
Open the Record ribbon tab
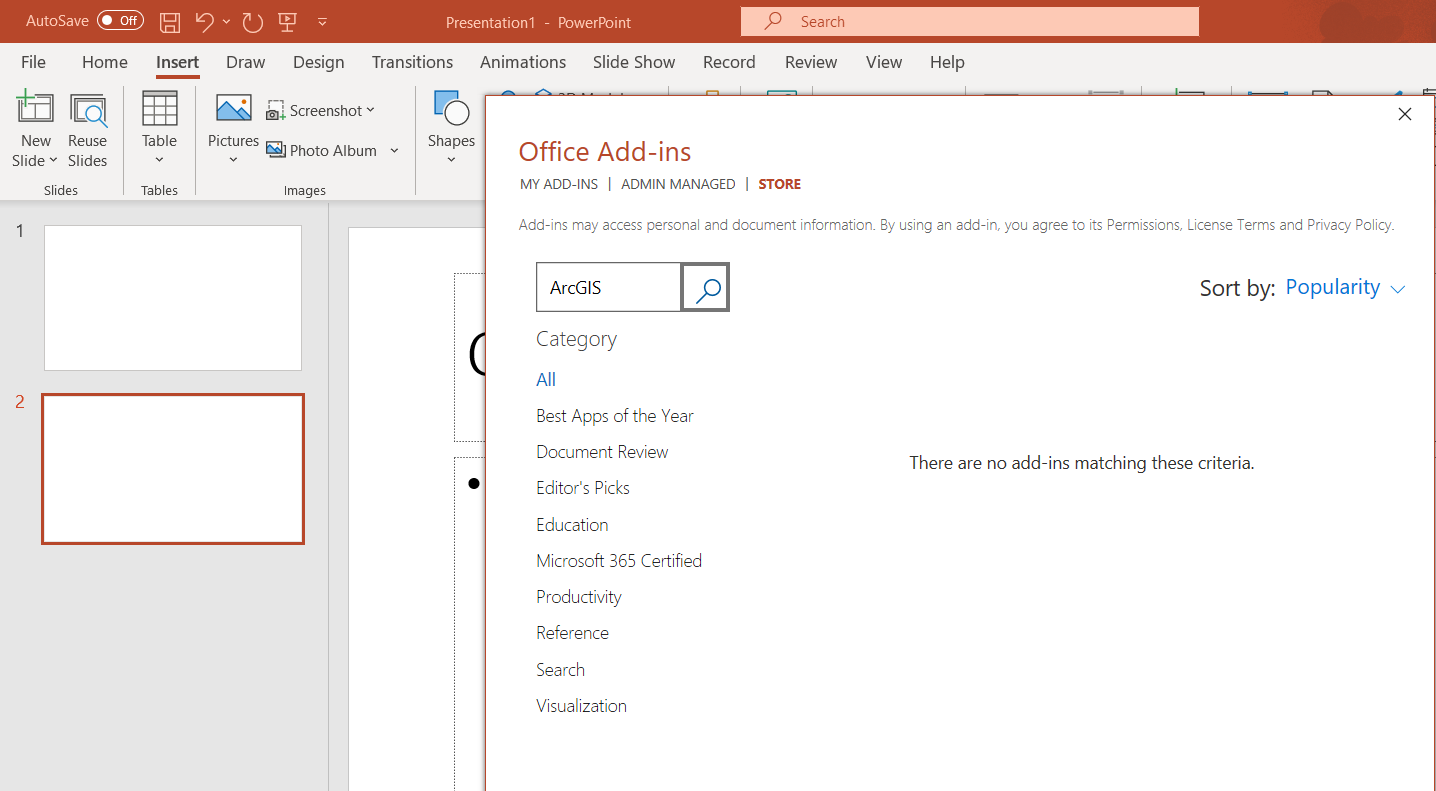[729, 62]
